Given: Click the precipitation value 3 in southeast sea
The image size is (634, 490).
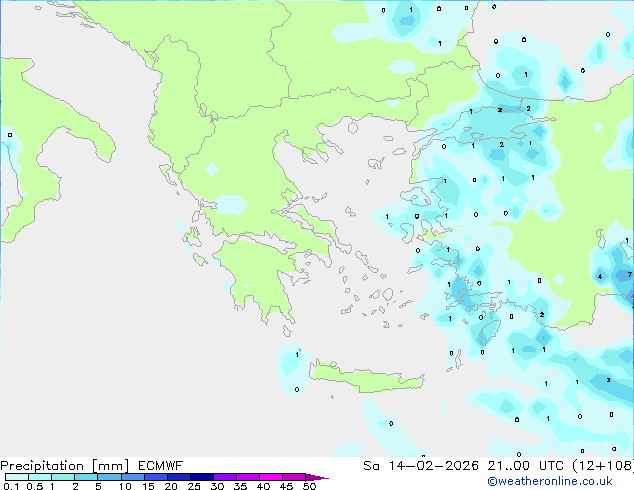Looking at the screenshot, I should pos(609,380).
